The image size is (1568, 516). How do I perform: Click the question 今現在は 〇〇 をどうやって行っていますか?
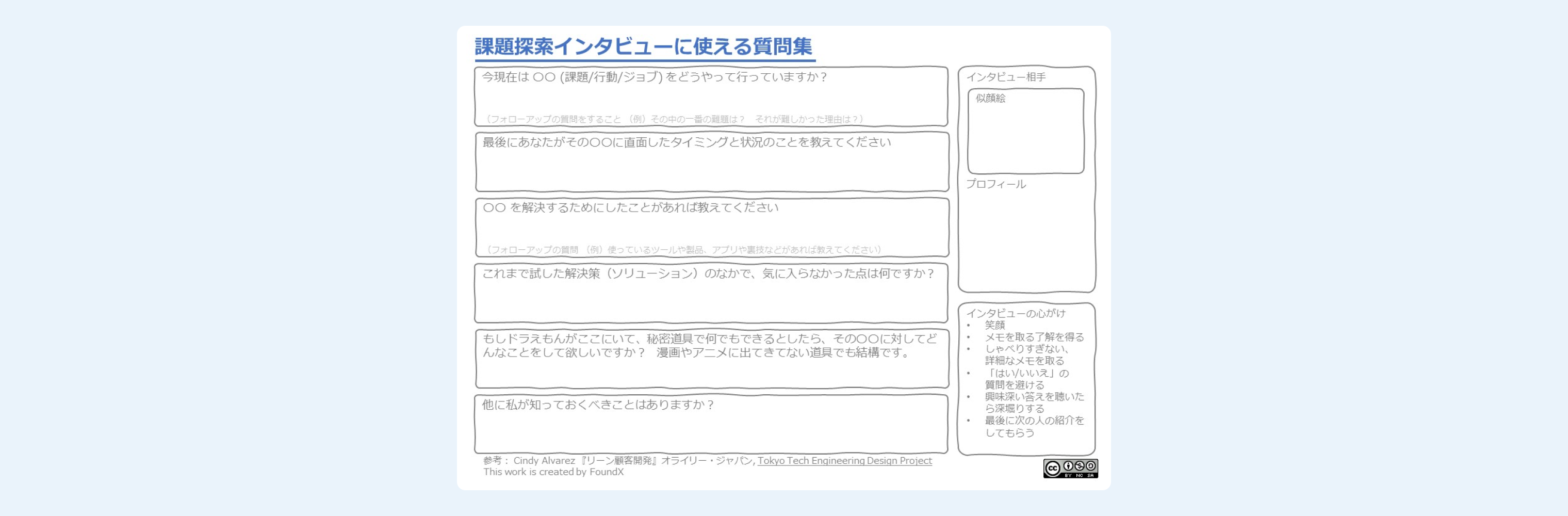tap(655, 77)
